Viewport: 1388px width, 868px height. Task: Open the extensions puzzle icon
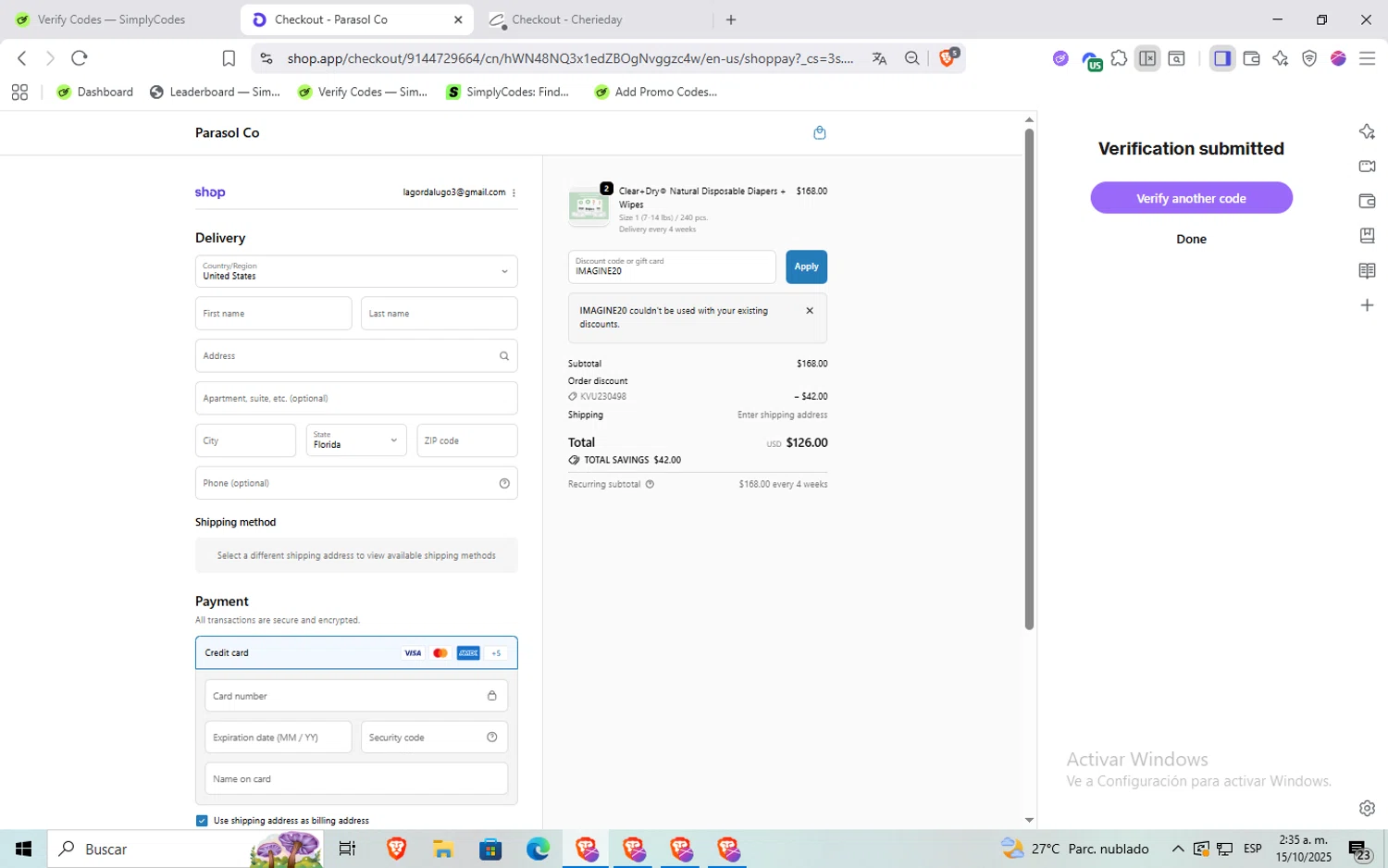click(x=1119, y=58)
